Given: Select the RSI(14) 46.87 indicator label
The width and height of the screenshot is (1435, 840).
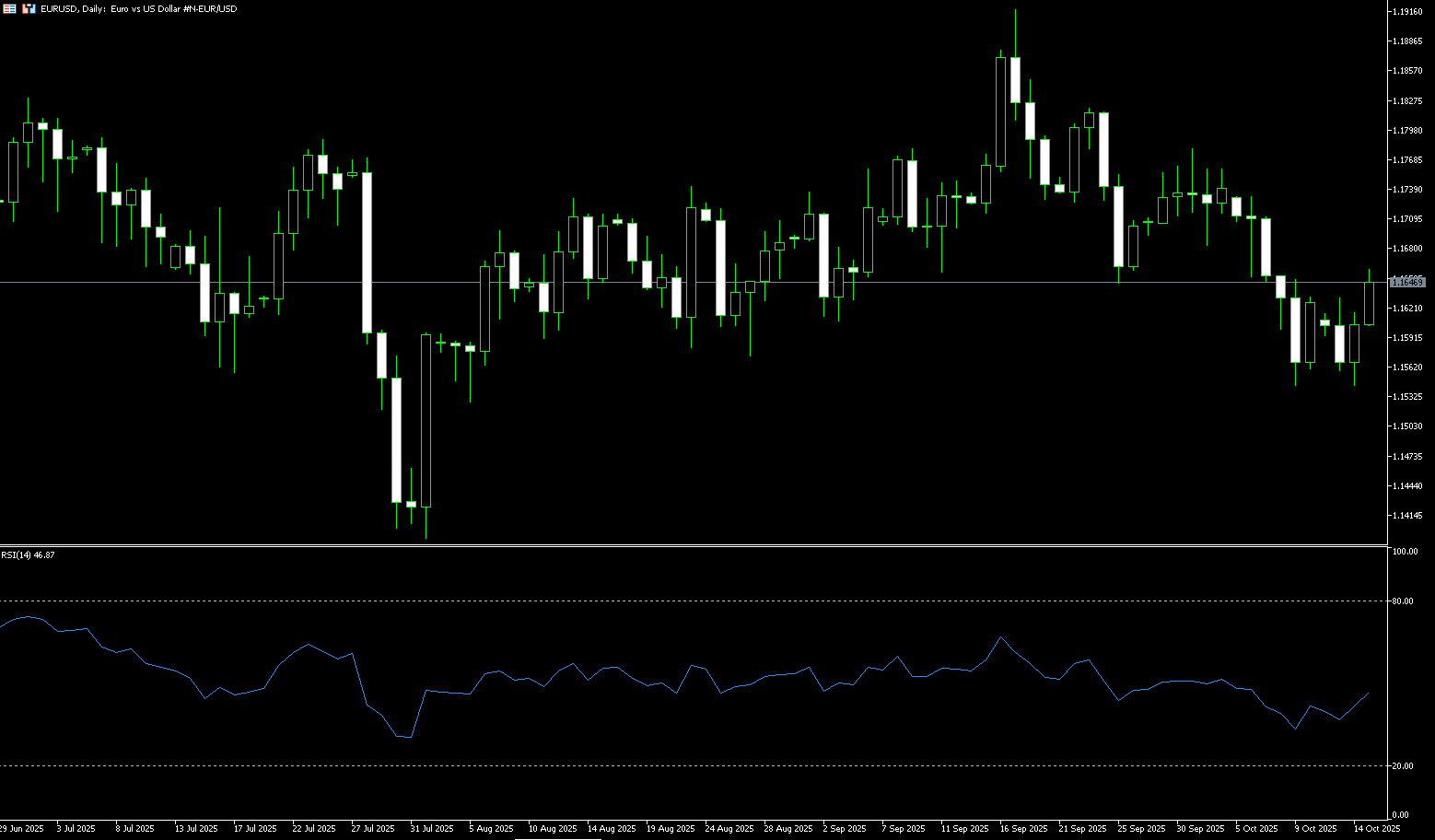Looking at the screenshot, I should point(28,554).
